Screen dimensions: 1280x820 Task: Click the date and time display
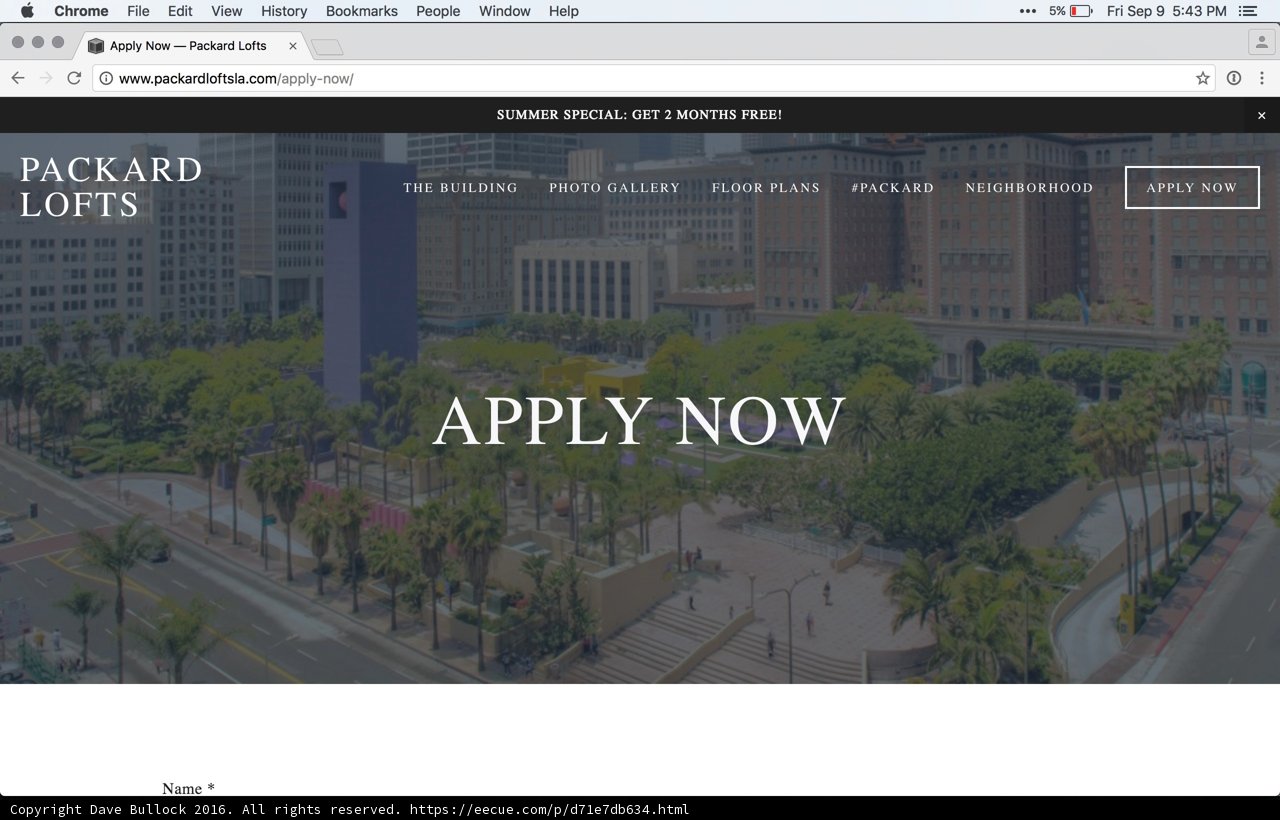coord(1166,11)
